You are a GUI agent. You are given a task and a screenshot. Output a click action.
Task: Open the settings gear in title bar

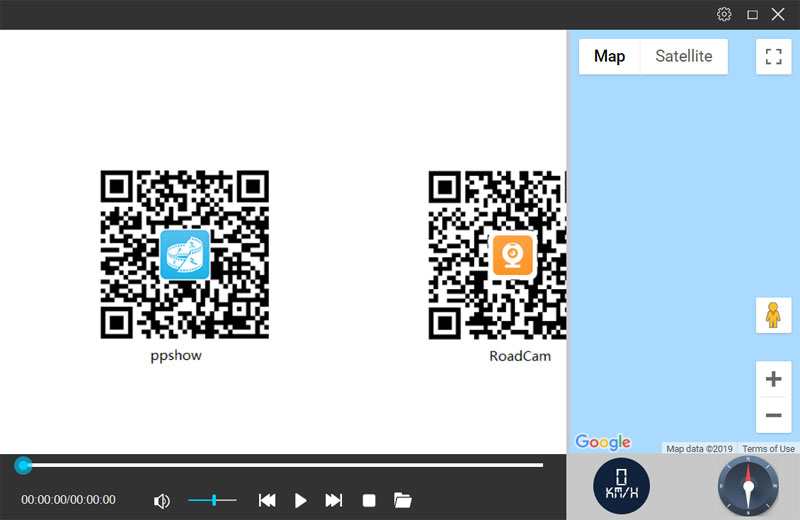(723, 14)
